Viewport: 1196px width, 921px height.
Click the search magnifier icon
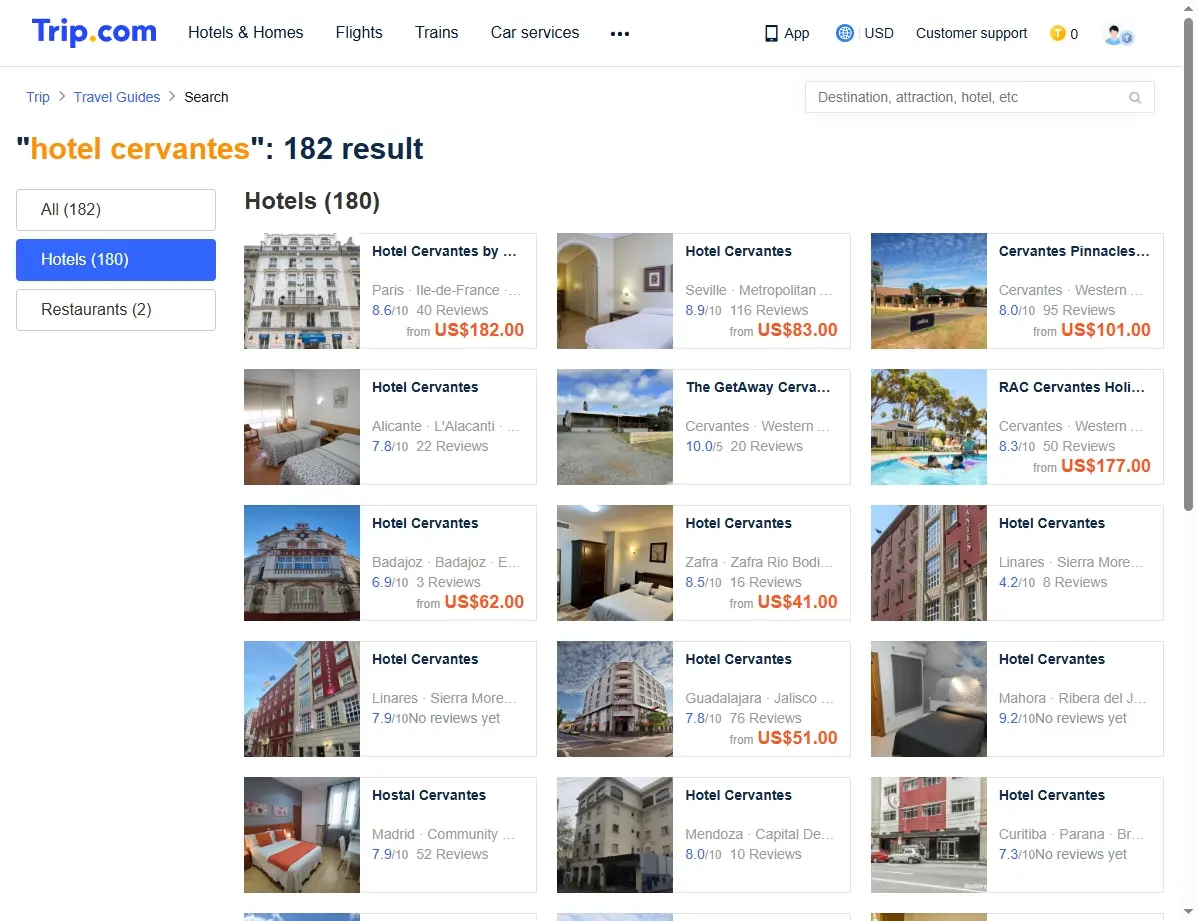(x=1135, y=98)
